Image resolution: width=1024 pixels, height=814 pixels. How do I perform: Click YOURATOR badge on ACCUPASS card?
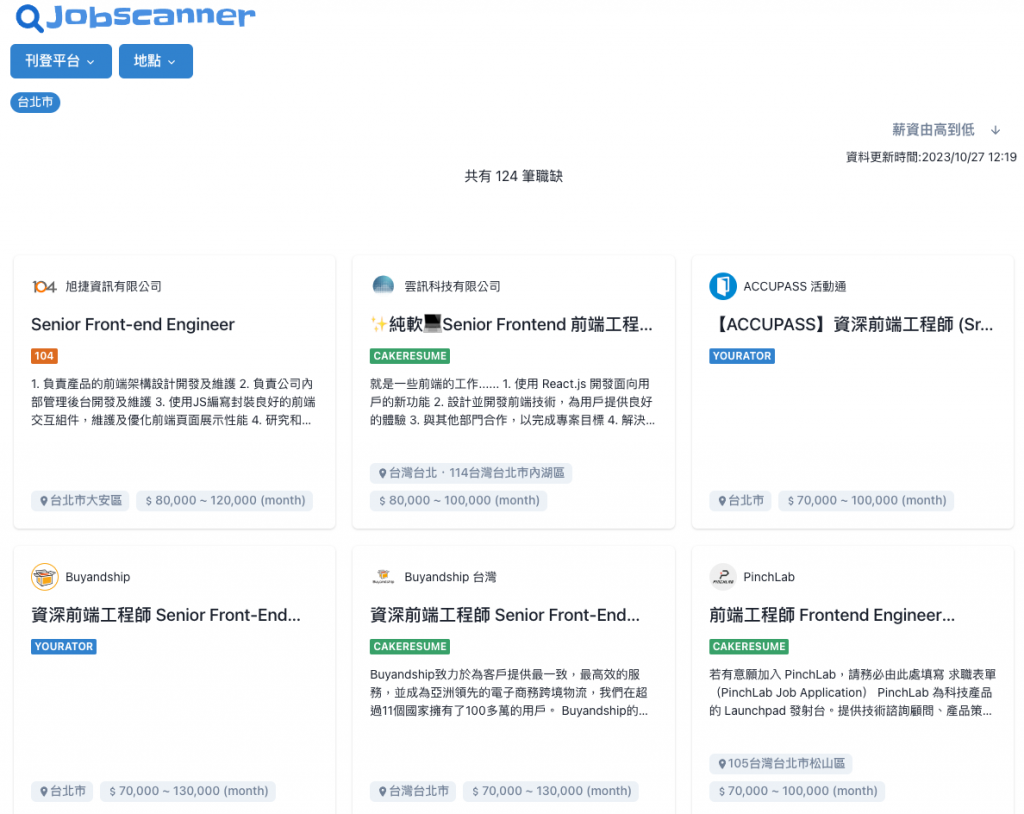pos(742,355)
